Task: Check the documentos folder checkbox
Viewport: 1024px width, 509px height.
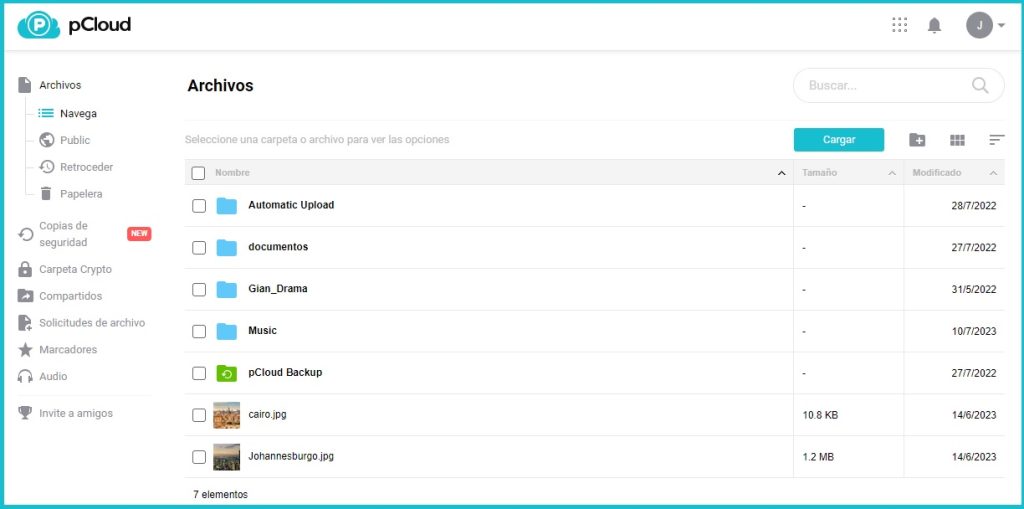Action: [x=199, y=248]
